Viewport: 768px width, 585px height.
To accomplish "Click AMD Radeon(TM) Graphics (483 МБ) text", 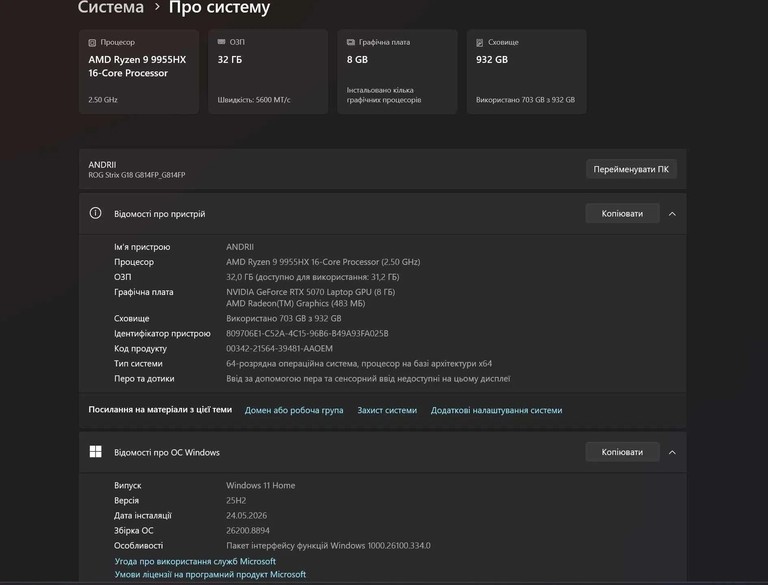I will click(295, 304).
